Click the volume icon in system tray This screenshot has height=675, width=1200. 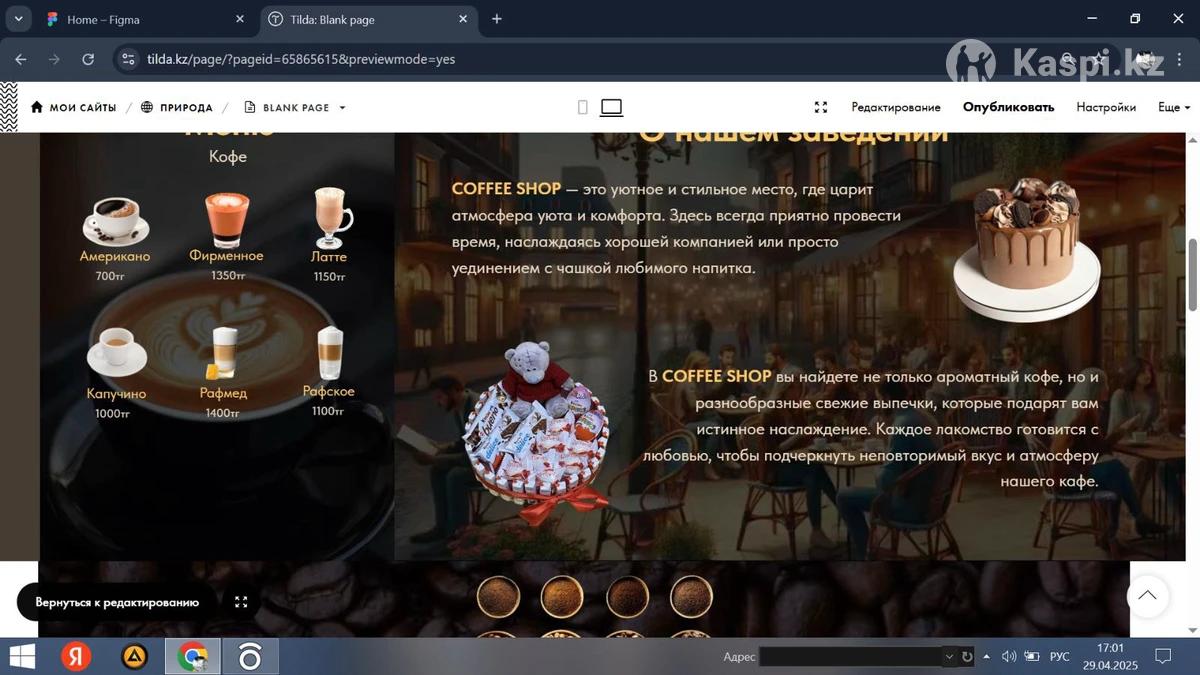(x=1008, y=656)
